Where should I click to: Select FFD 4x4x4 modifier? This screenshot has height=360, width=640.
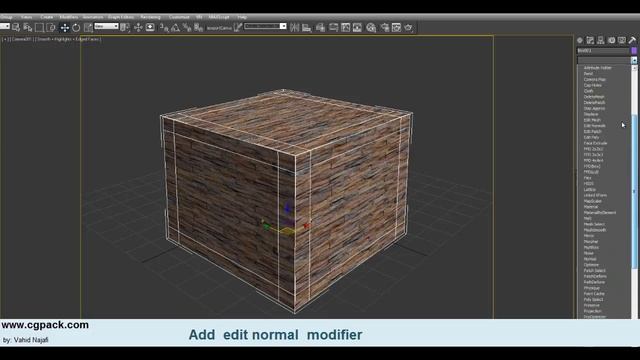593,160
